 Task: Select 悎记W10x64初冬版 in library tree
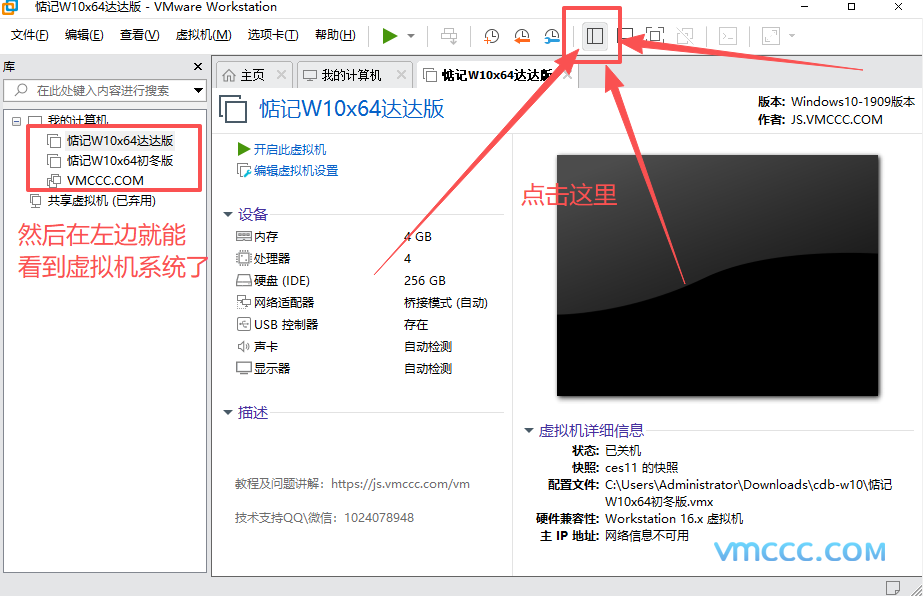(120, 160)
